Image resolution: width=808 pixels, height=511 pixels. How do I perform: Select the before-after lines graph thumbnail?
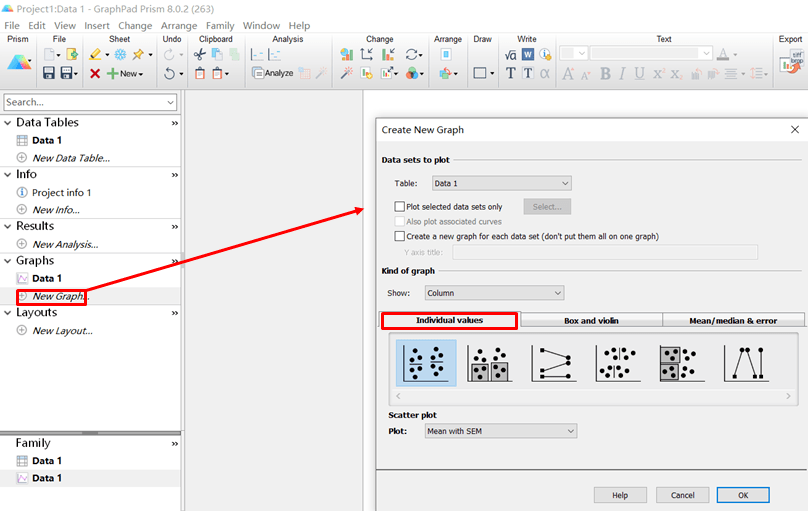coord(554,364)
